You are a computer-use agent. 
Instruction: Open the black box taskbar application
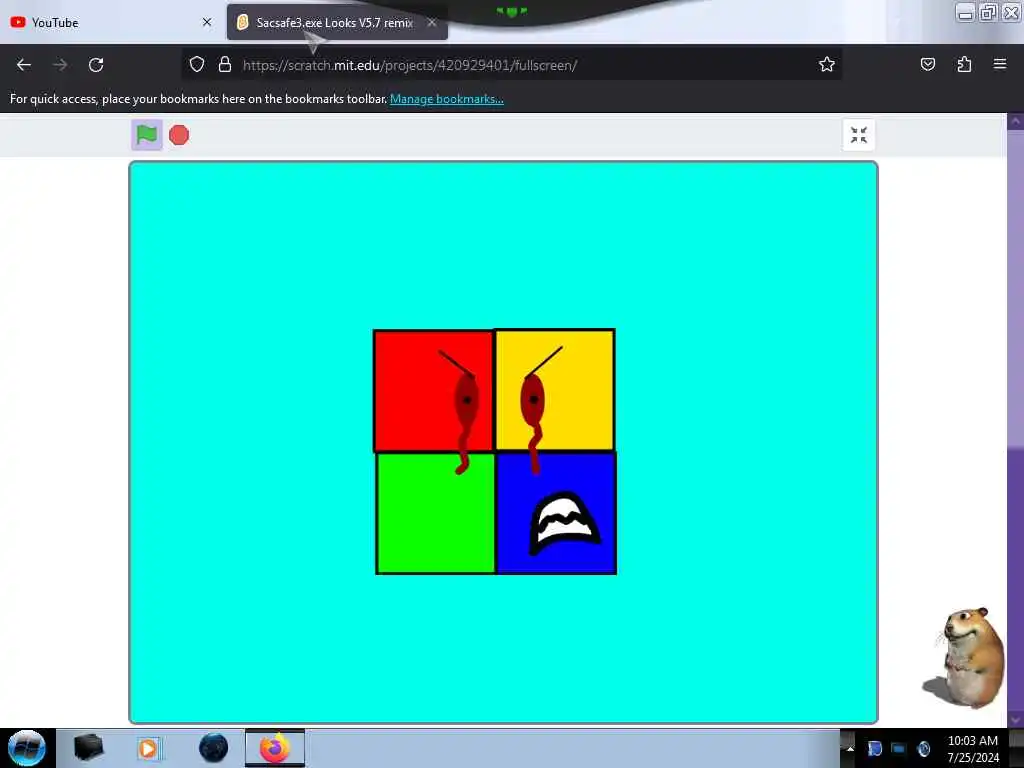pyautogui.click(x=89, y=748)
